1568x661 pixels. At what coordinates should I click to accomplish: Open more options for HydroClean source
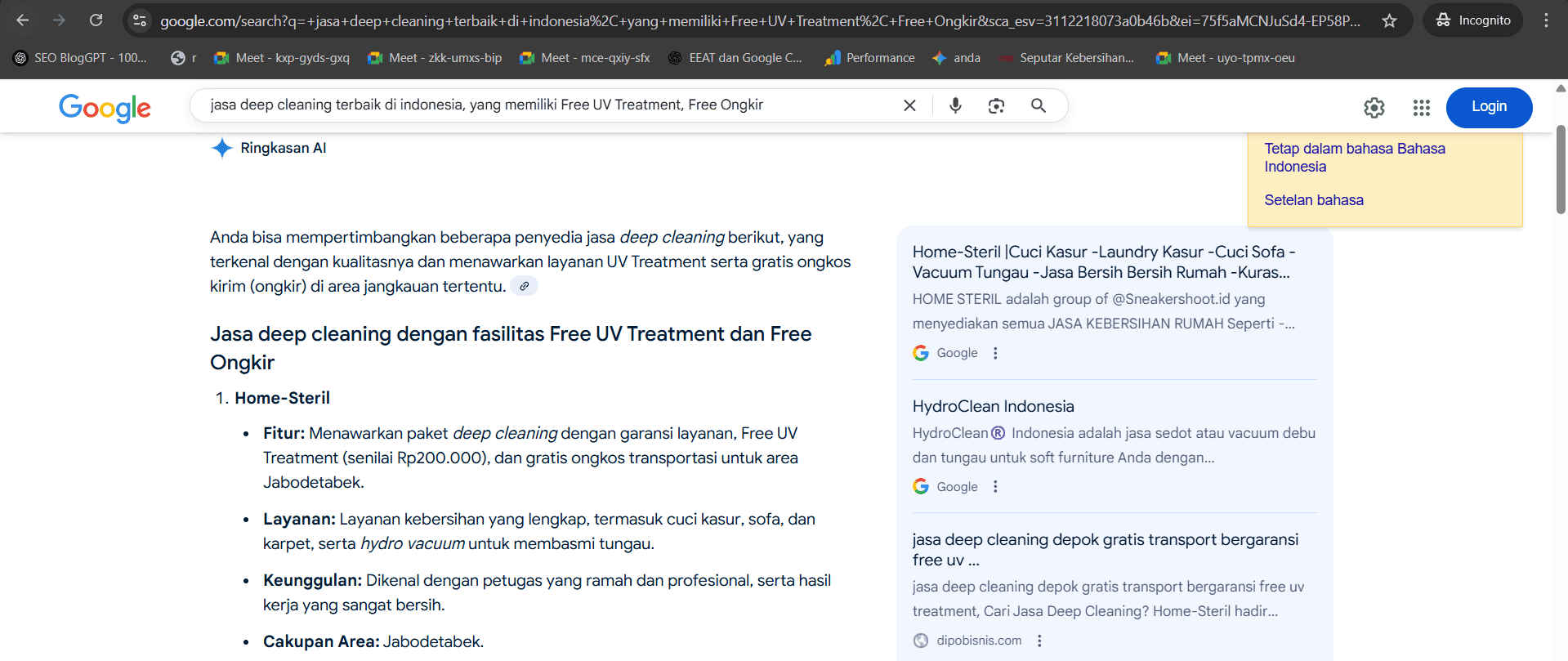tap(995, 486)
